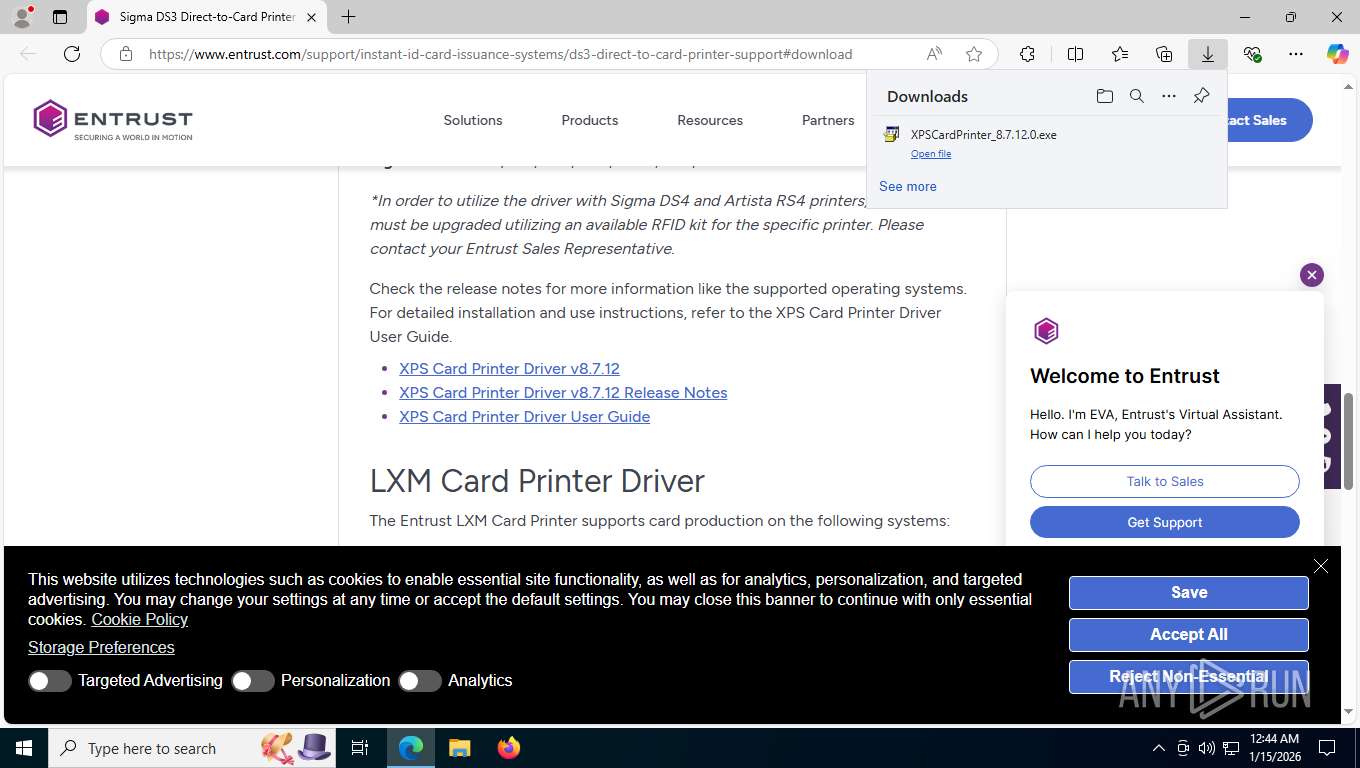Click Get Support chat button
The width and height of the screenshot is (1360, 768).
tap(1165, 522)
